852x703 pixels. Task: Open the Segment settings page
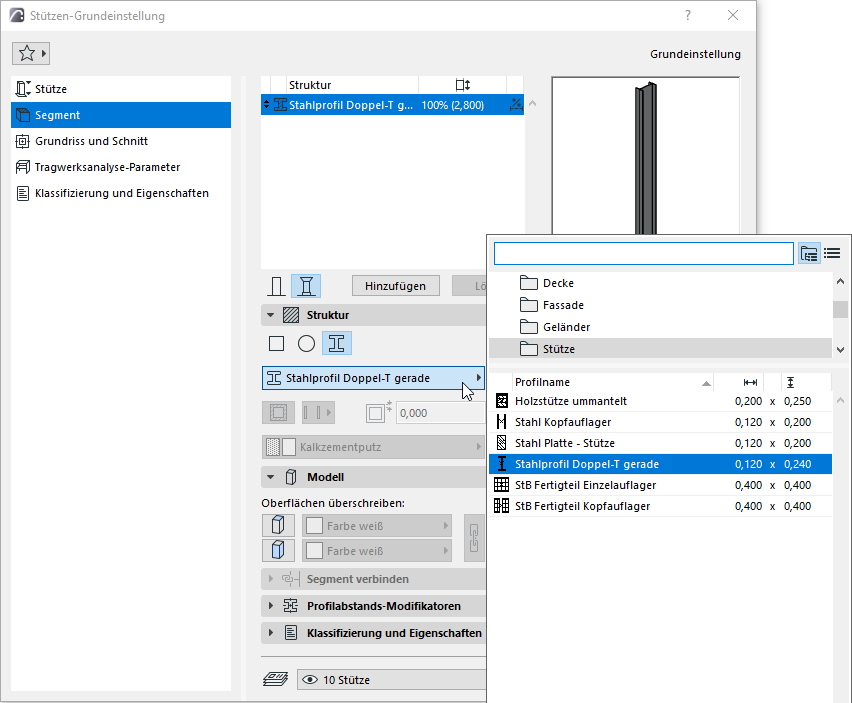121,115
